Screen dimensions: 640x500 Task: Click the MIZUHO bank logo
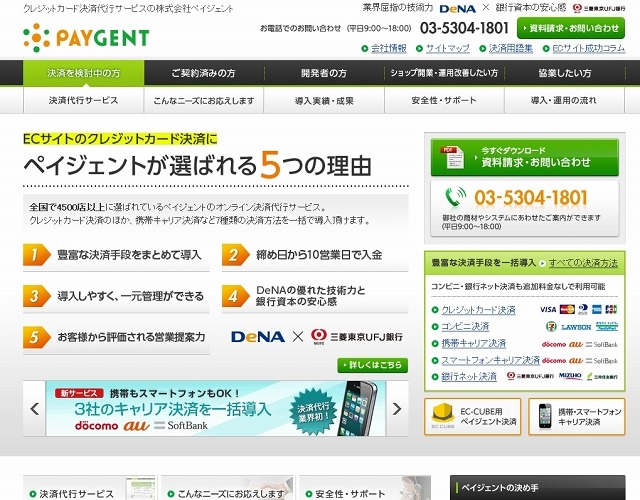pyautogui.click(x=570, y=376)
